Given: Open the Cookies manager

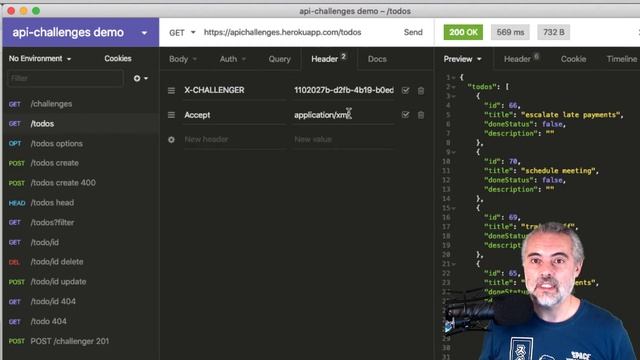Looking at the screenshot, I should coord(118,59).
